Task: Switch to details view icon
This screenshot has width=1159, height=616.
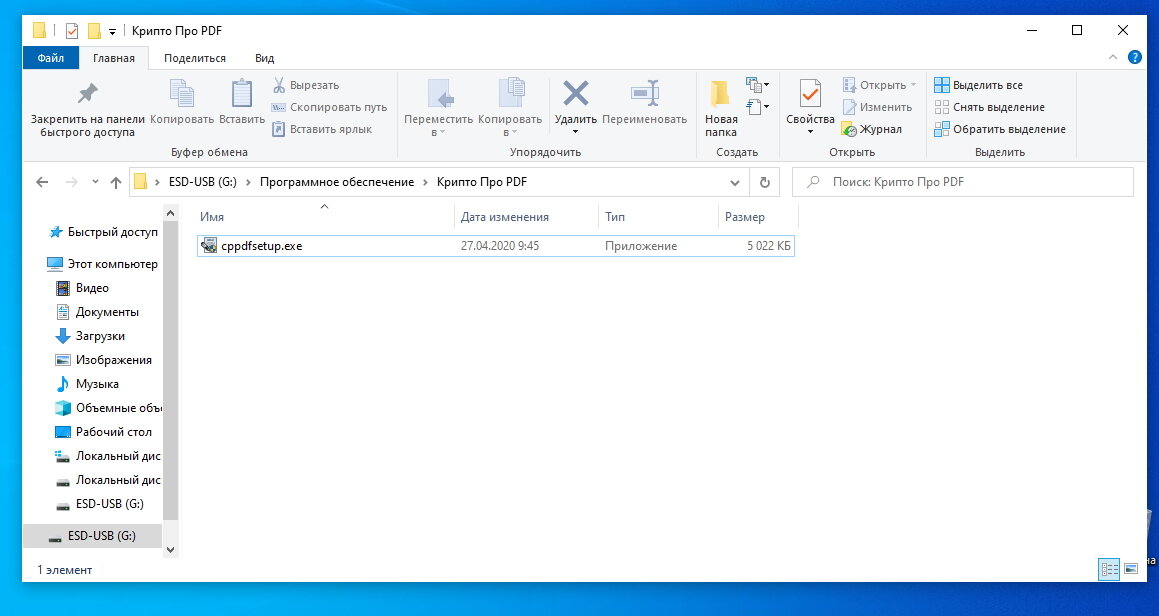Action: 1109,569
